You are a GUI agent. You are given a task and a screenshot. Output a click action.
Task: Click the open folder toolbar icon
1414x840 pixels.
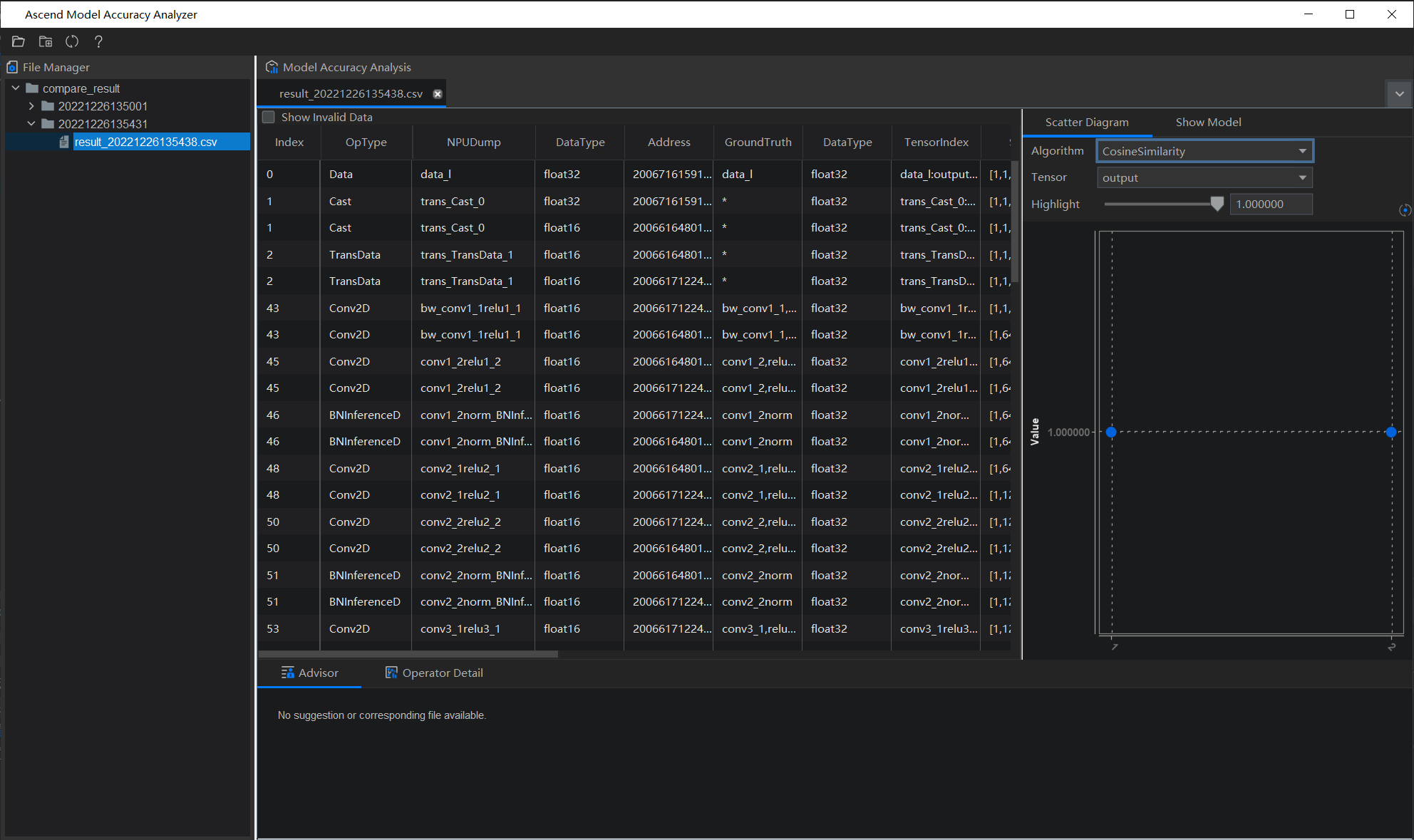click(x=19, y=42)
